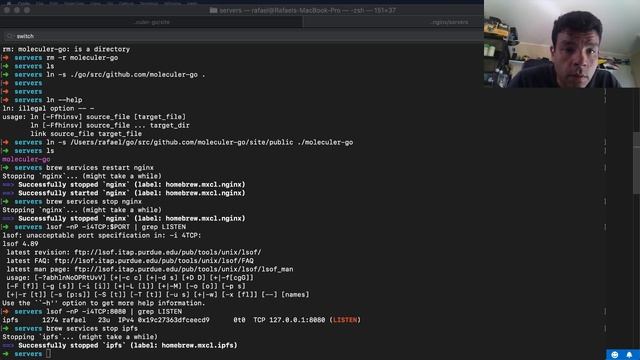The image size is (640, 360).
Task: Click the 'ipfs 1274 rafael' output row
Action: pos(182,320)
